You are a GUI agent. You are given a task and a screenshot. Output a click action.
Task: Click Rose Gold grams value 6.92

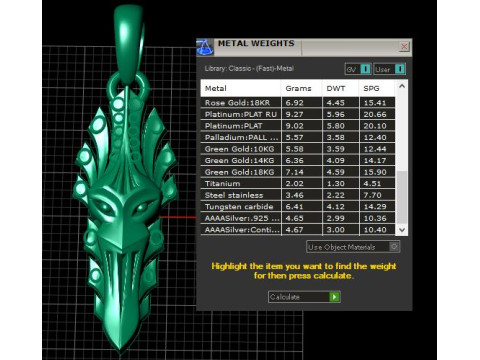pyautogui.click(x=295, y=103)
